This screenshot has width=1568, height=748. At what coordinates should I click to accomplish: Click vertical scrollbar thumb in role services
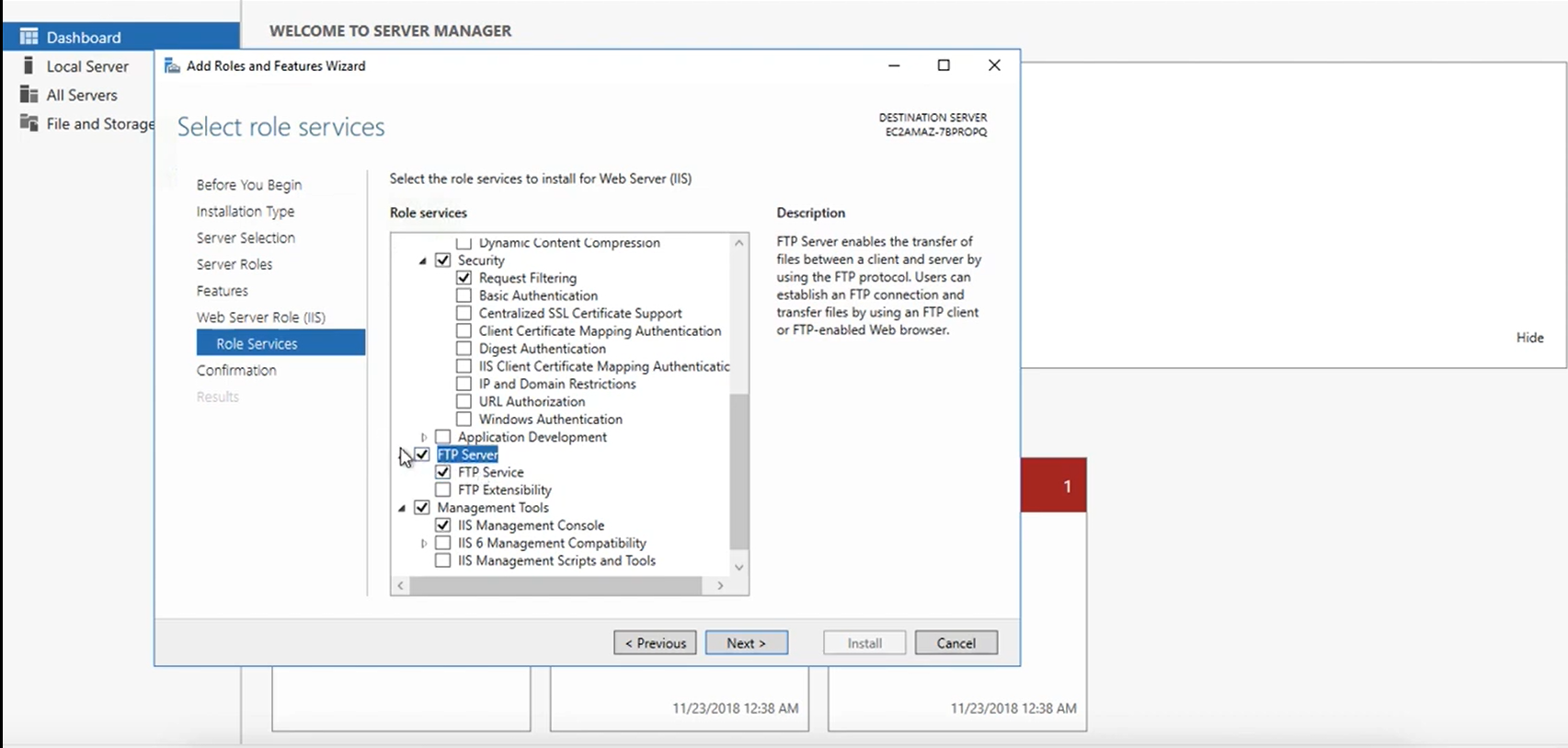[739, 471]
